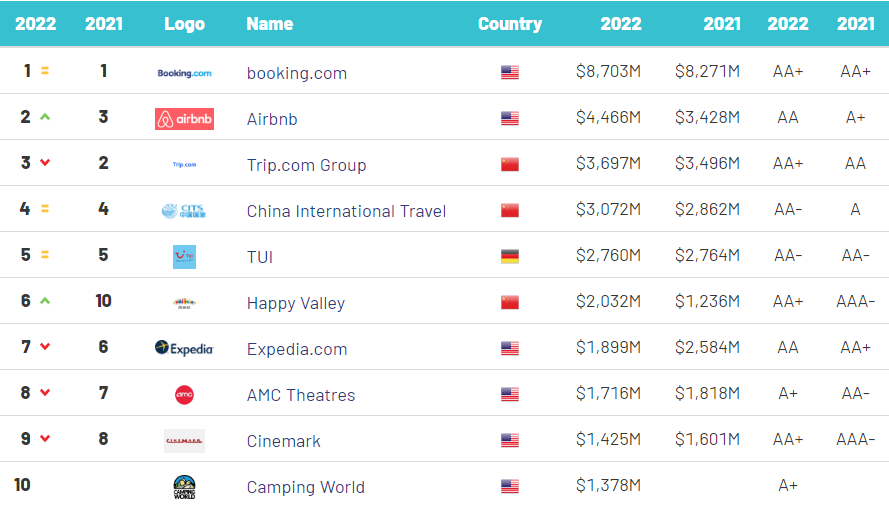The image size is (889, 512).
Task: Click the $8,703M value for booking.com
Action: [x=608, y=72]
